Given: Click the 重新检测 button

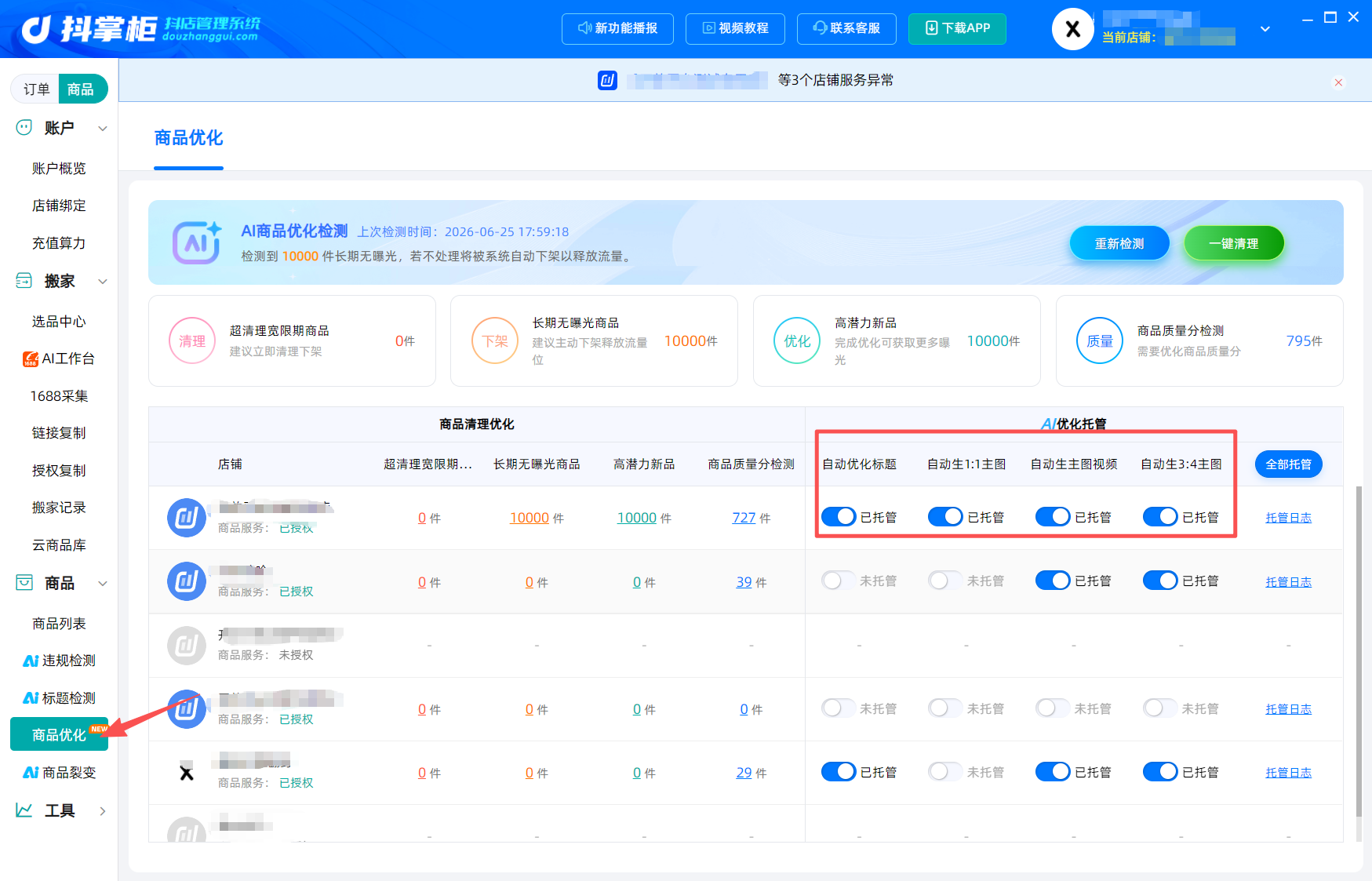Looking at the screenshot, I should (x=1119, y=243).
